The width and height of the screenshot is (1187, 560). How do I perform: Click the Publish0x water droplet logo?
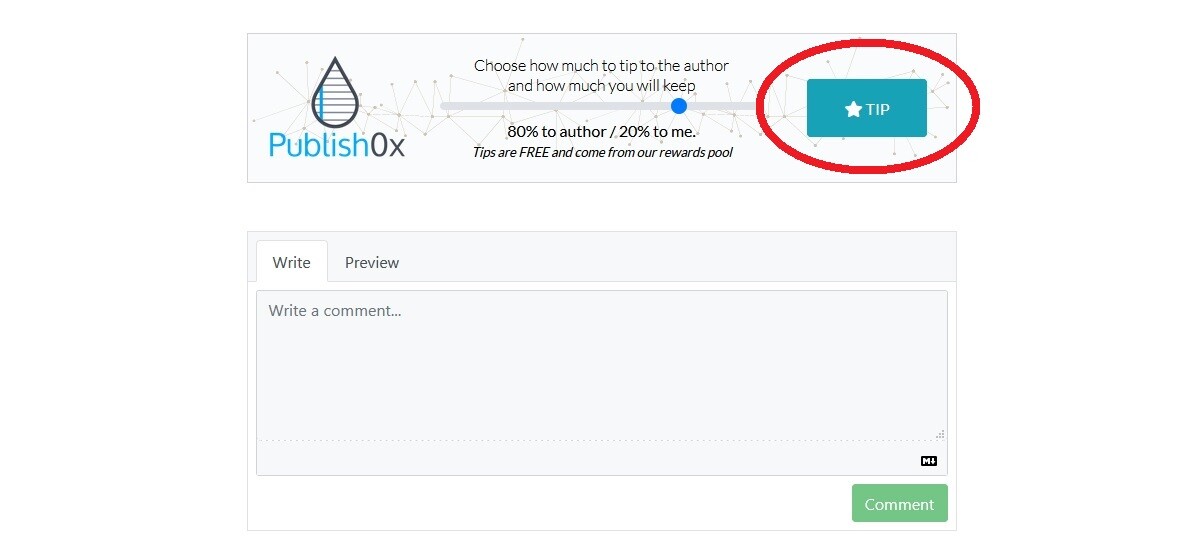(335, 91)
